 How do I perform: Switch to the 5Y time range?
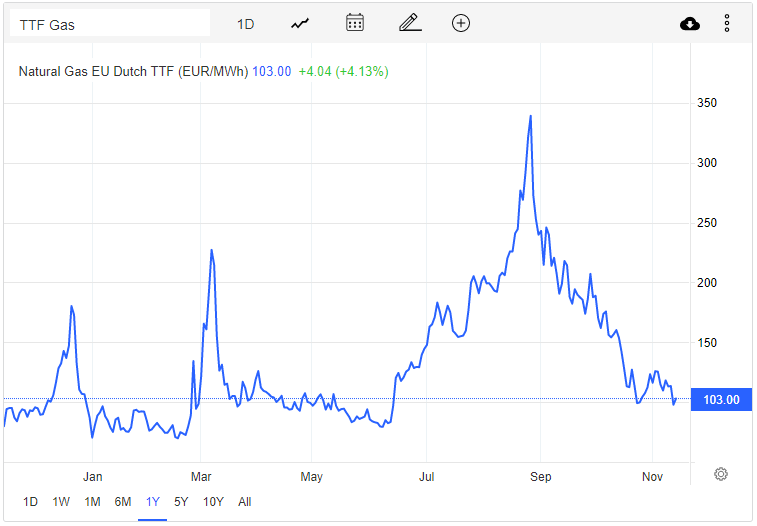(x=181, y=502)
